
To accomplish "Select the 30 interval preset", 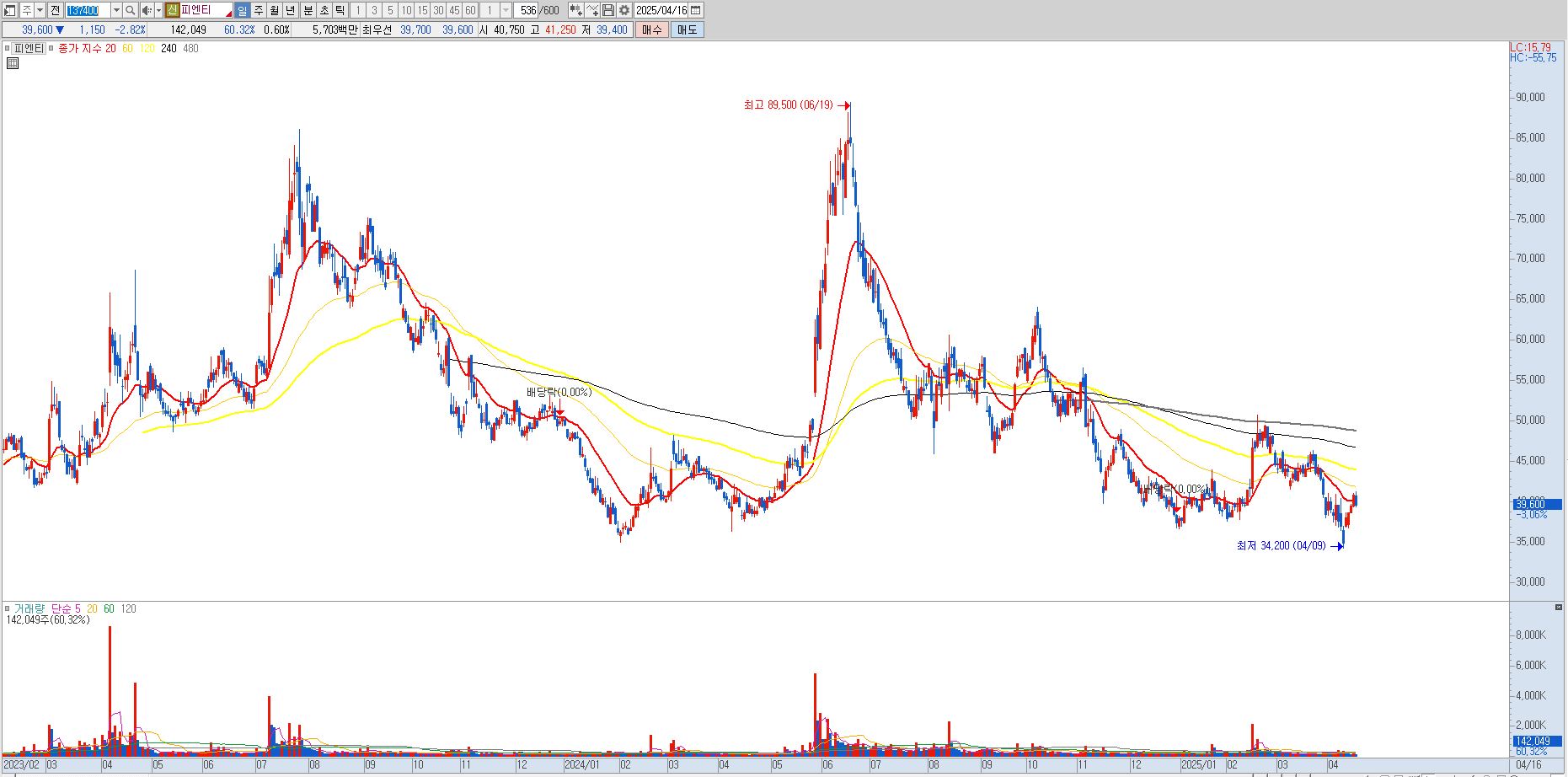I will point(438,10).
